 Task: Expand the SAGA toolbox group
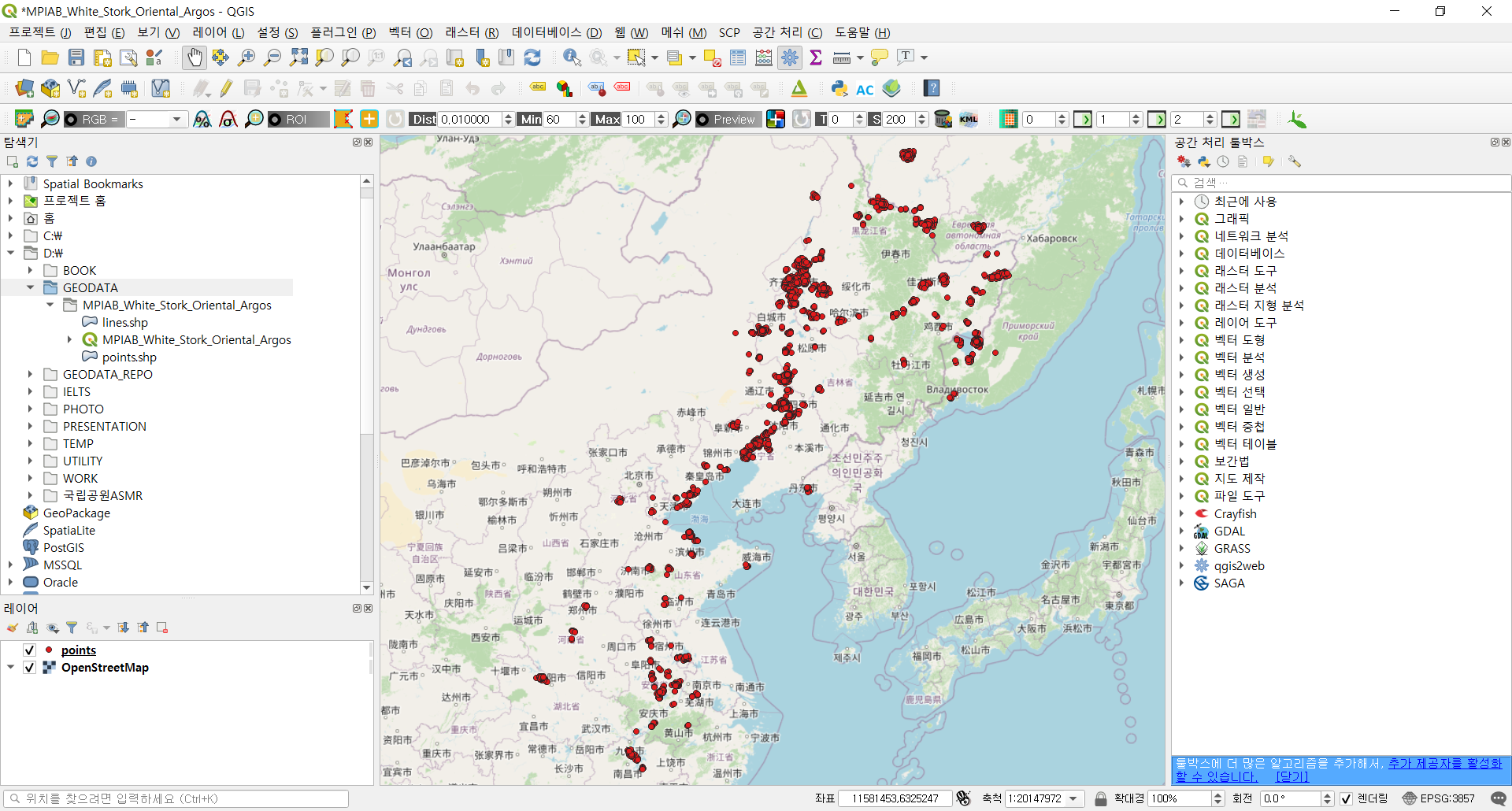pos(1181,583)
